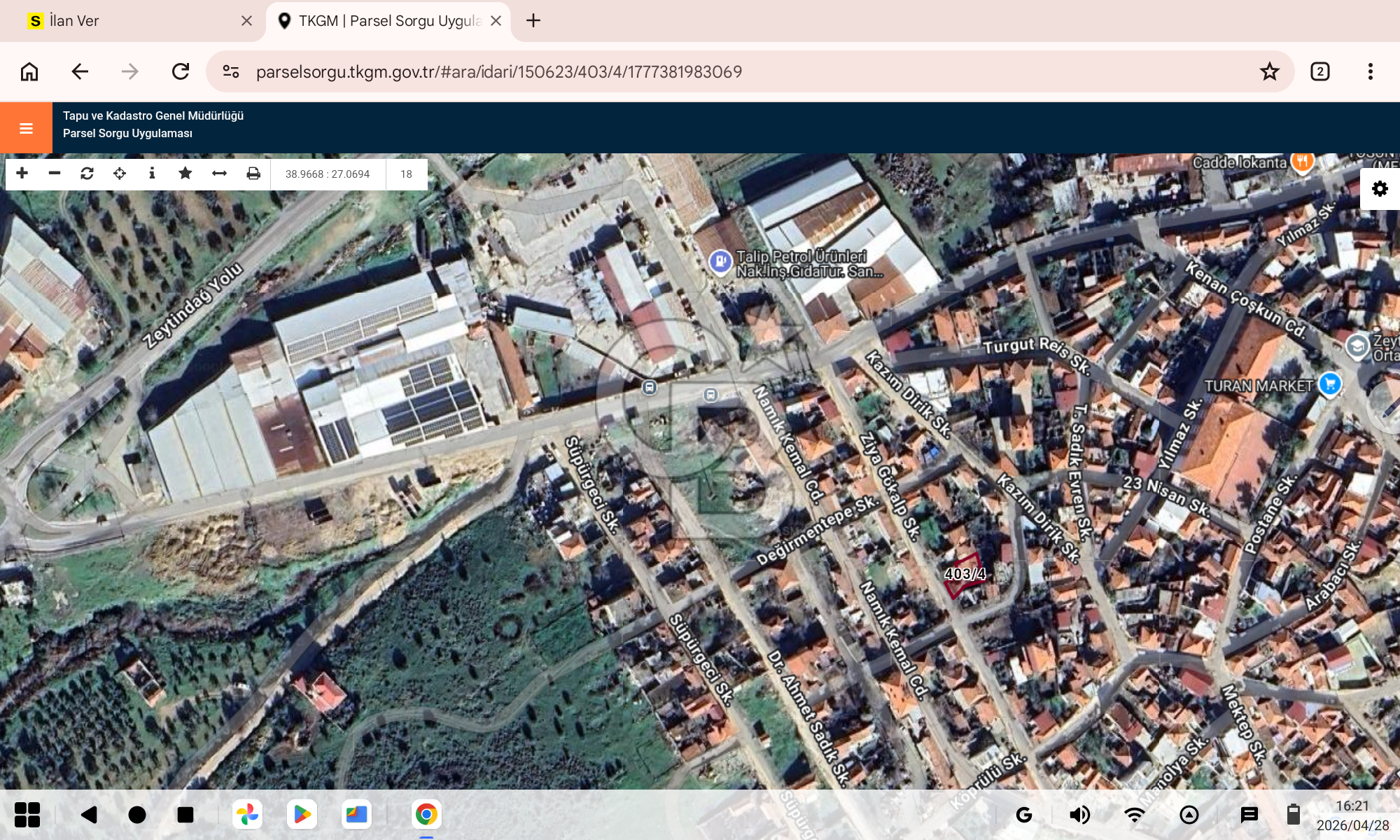Click the Talip Petrol Ürünleri map marker
Image resolution: width=1400 pixels, height=840 pixels.
tap(720, 262)
